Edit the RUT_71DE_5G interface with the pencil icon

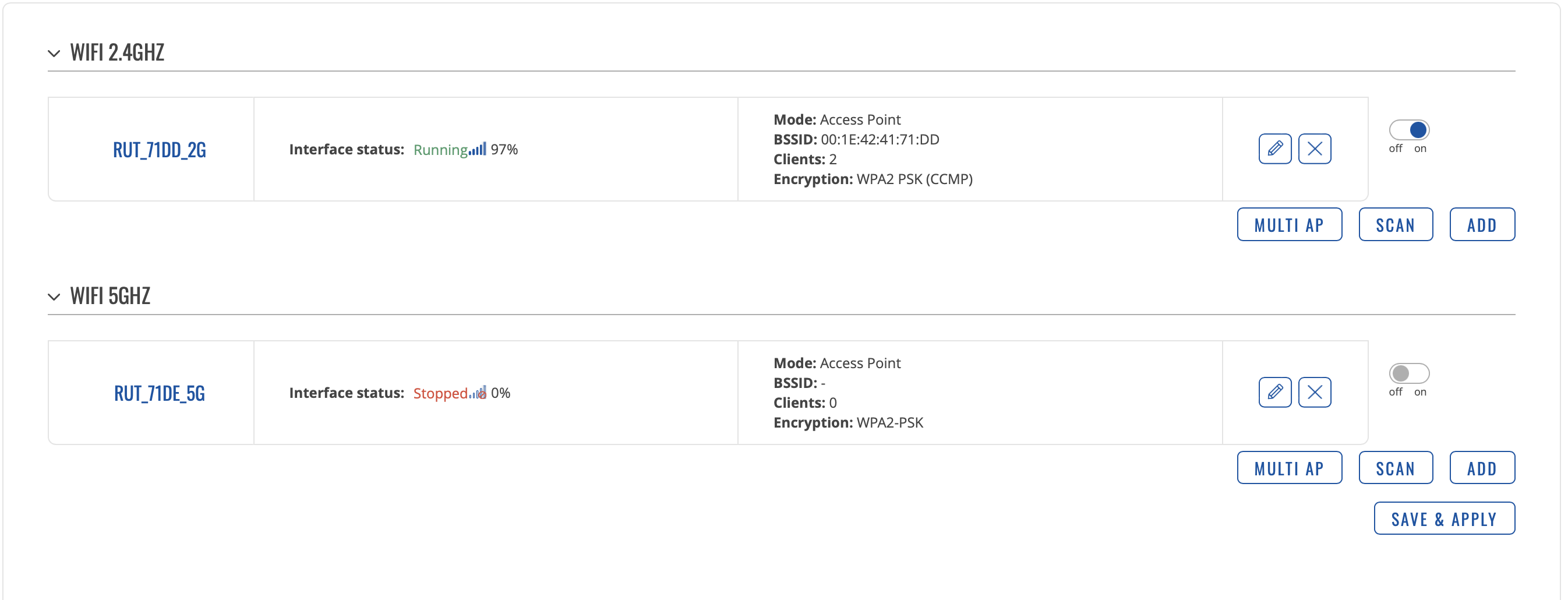click(x=1274, y=392)
